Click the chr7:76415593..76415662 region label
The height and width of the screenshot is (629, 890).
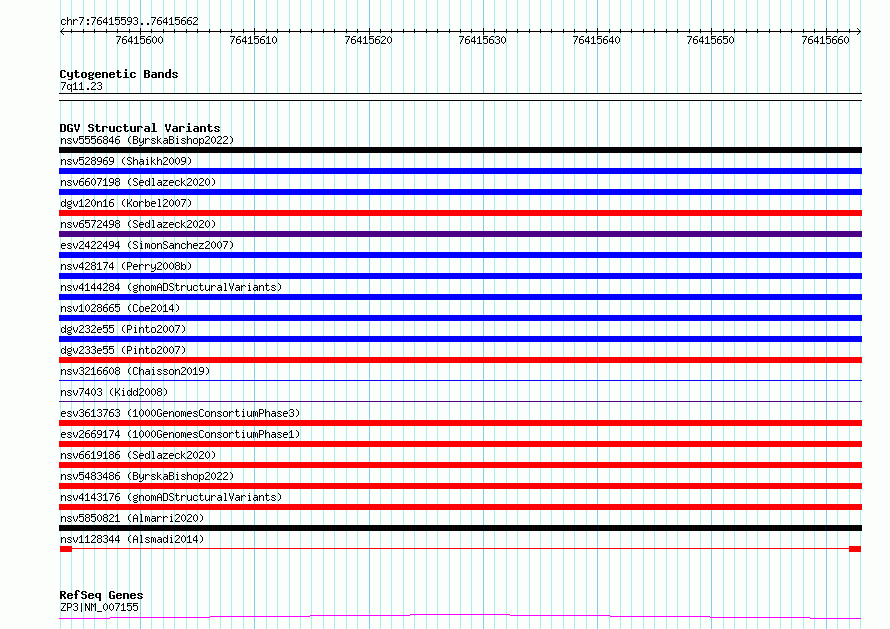point(129,22)
